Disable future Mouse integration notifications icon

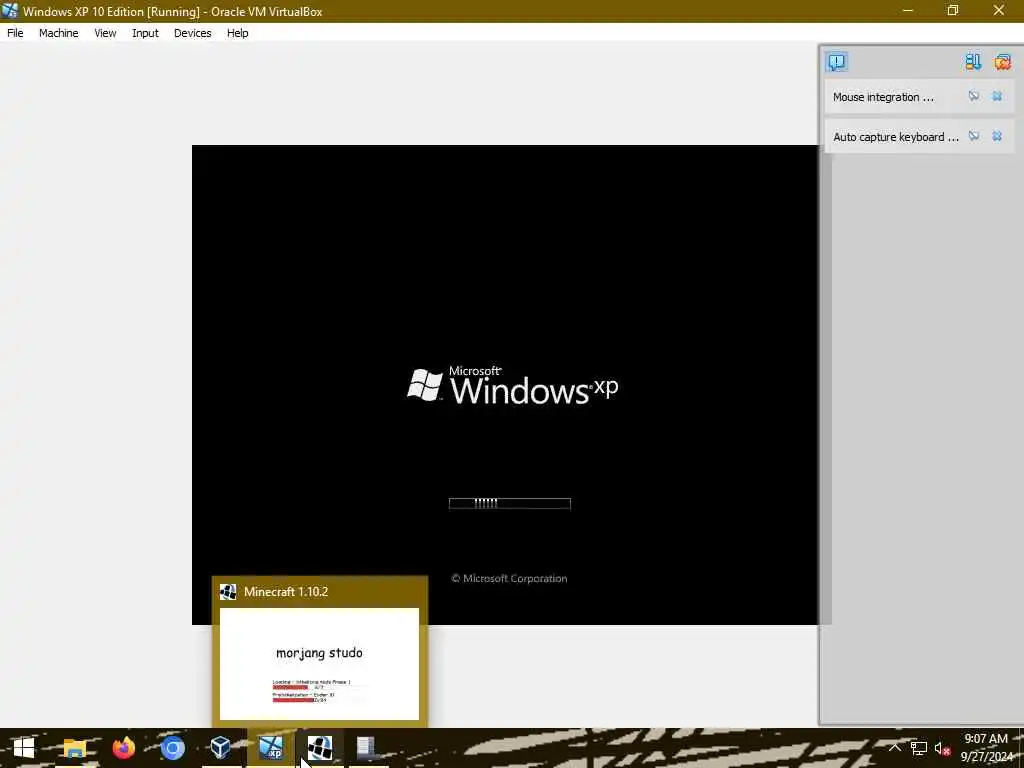[974, 97]
